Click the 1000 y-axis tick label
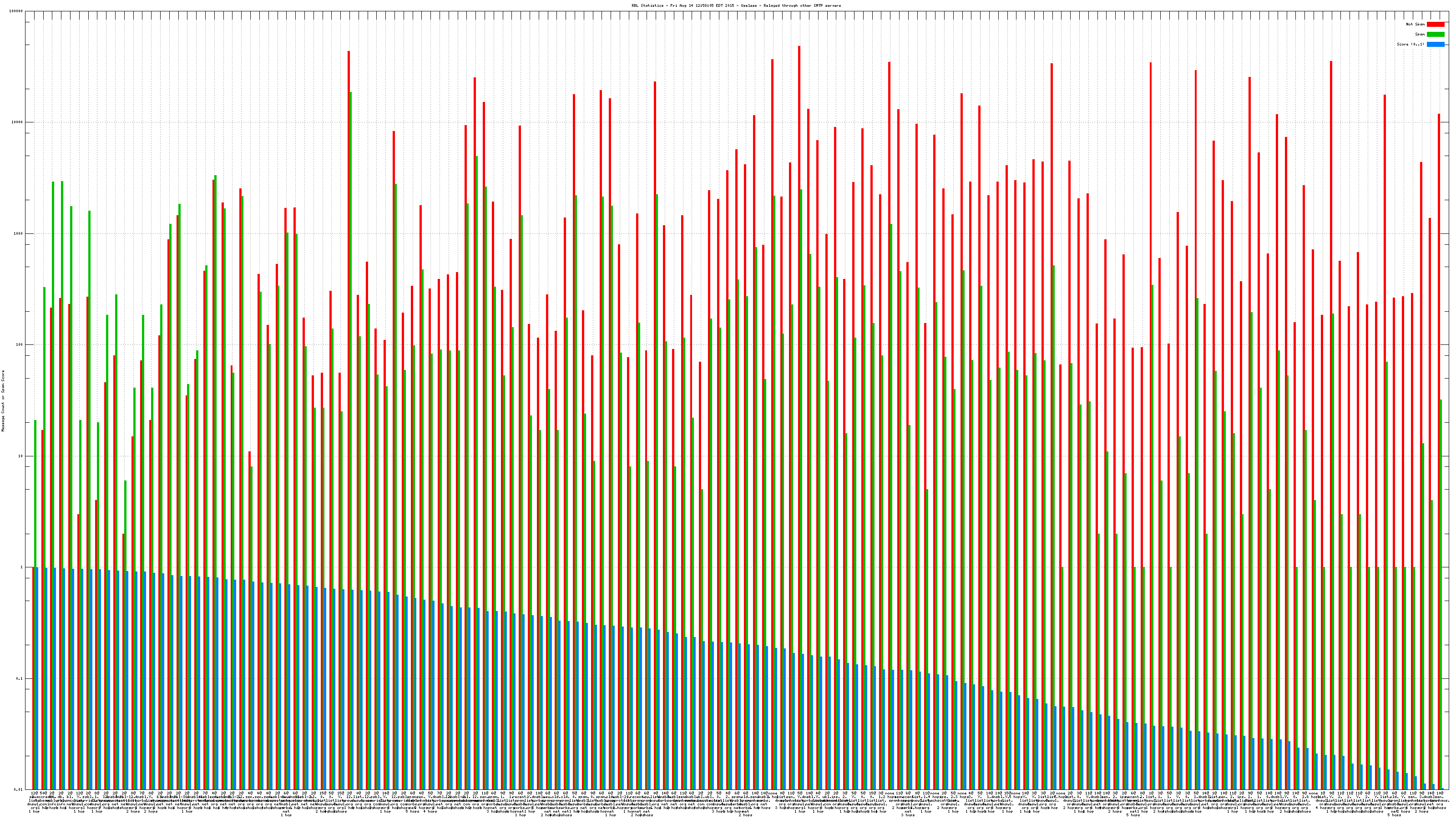This screenshot has height=819, width=1456. 19,234
